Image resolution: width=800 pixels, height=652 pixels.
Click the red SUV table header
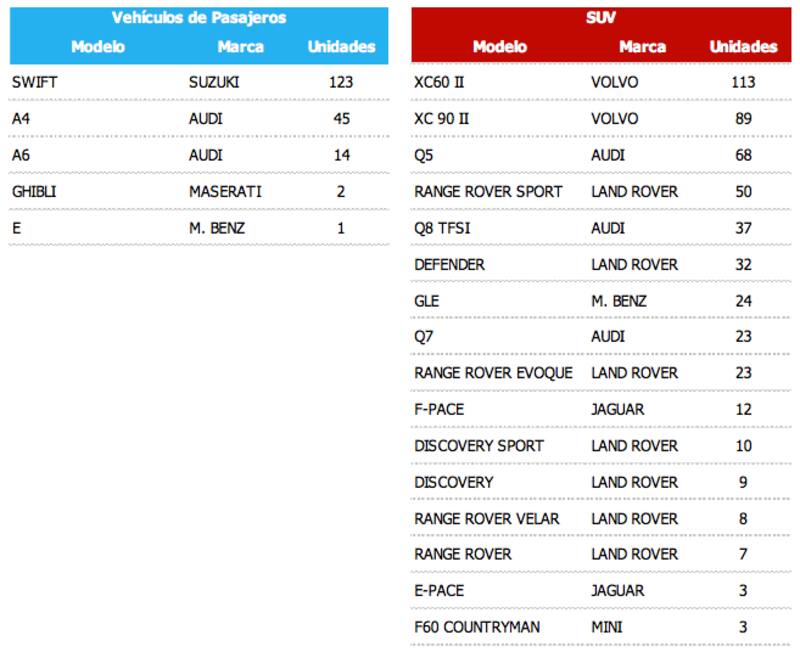(x=601, y=18)
